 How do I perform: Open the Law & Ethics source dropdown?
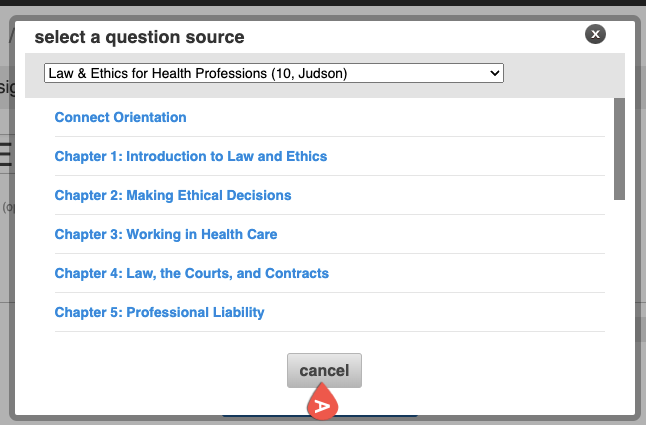click(x=273, y=73)
